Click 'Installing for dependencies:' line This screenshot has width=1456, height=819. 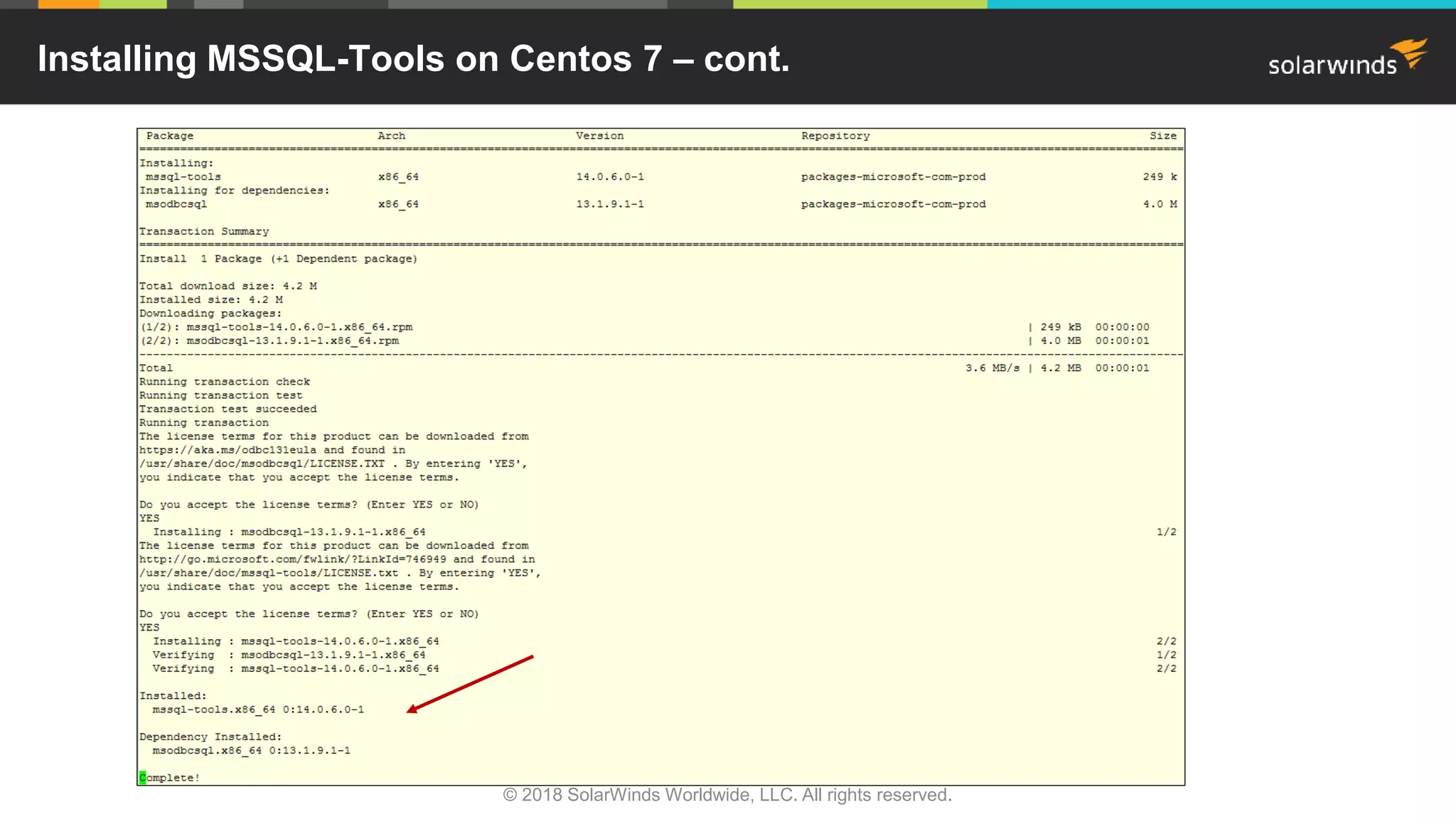[235, 191]
